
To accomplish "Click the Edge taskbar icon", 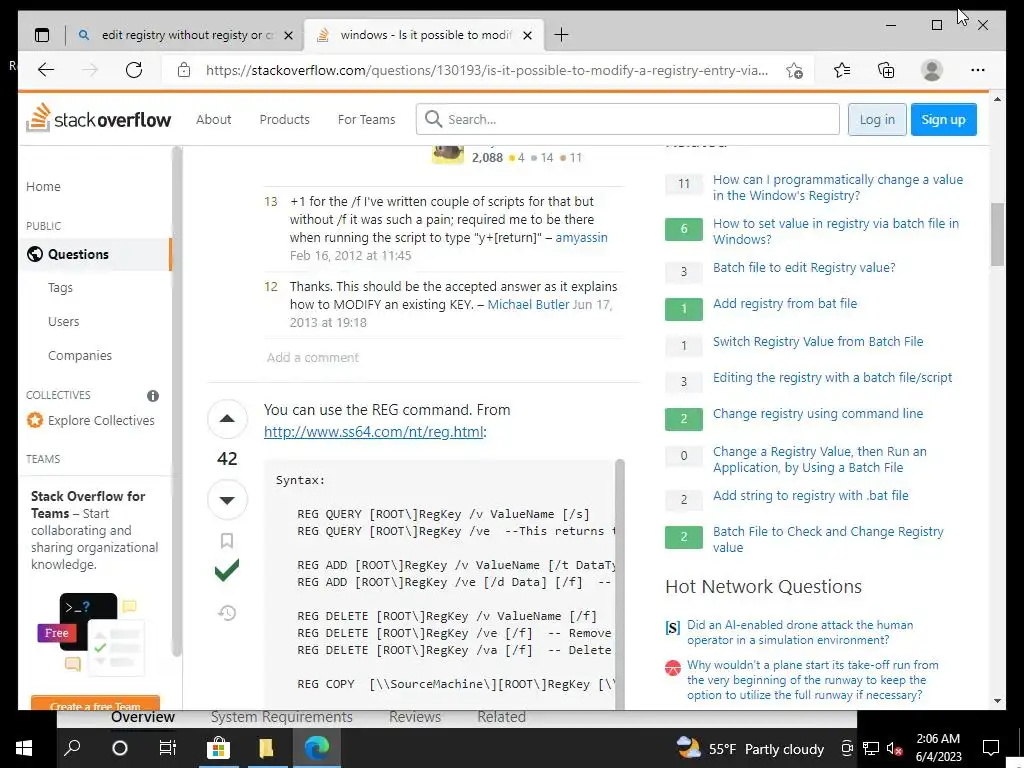I will point(317,748).
